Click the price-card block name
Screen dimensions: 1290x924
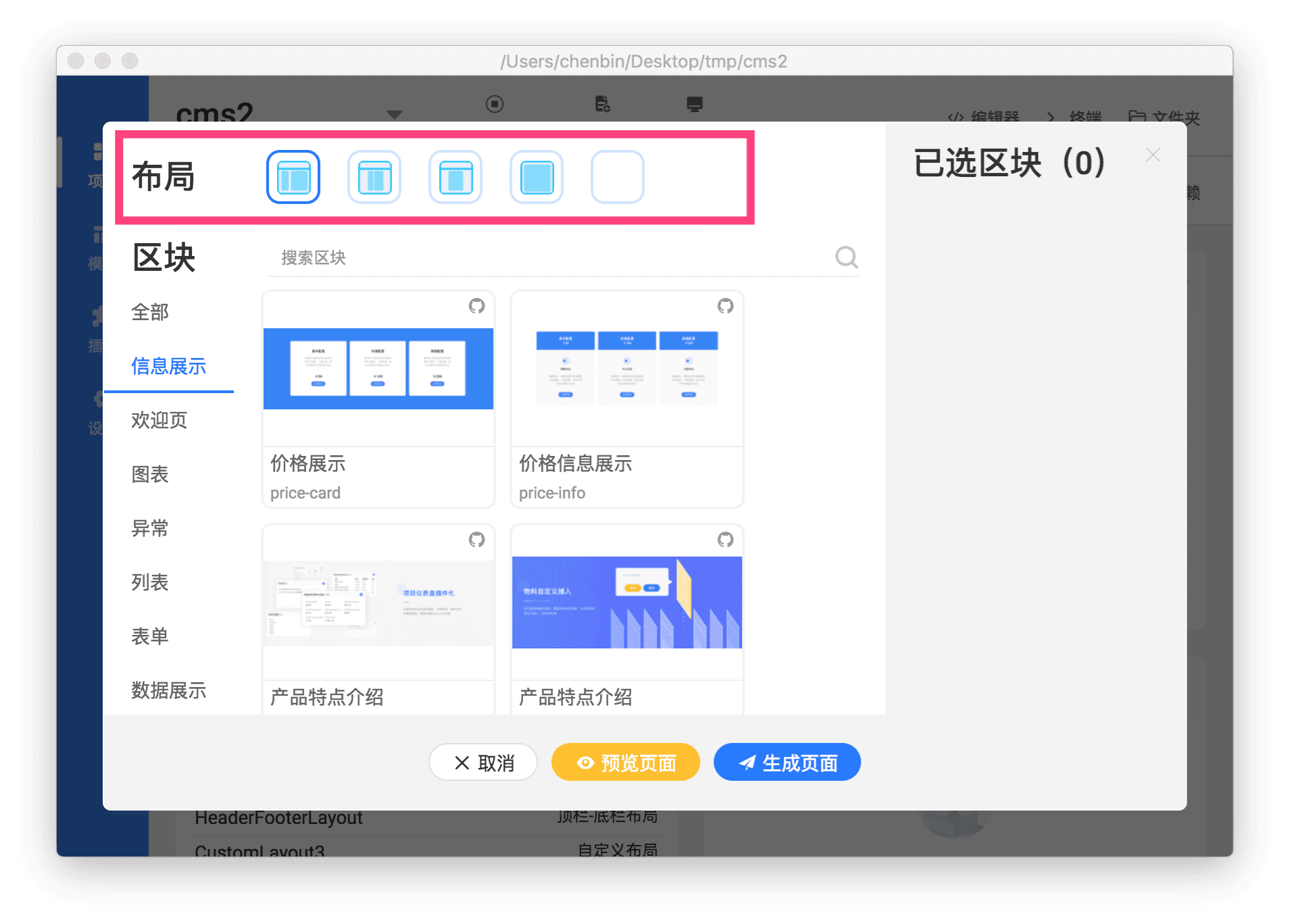(x=305, y=493)
